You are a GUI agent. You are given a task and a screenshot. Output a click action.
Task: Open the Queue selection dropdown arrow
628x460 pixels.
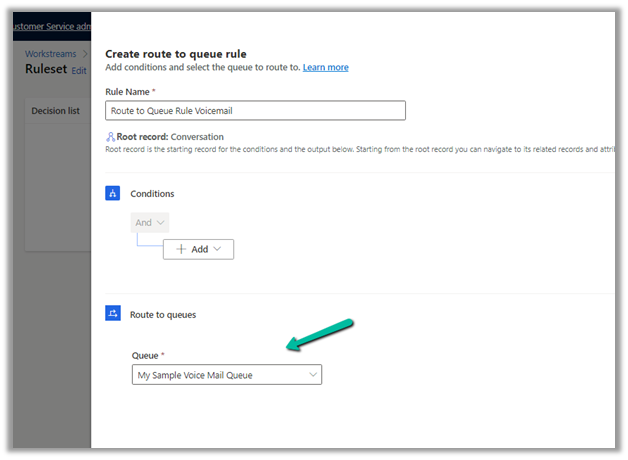coord(312,375)
